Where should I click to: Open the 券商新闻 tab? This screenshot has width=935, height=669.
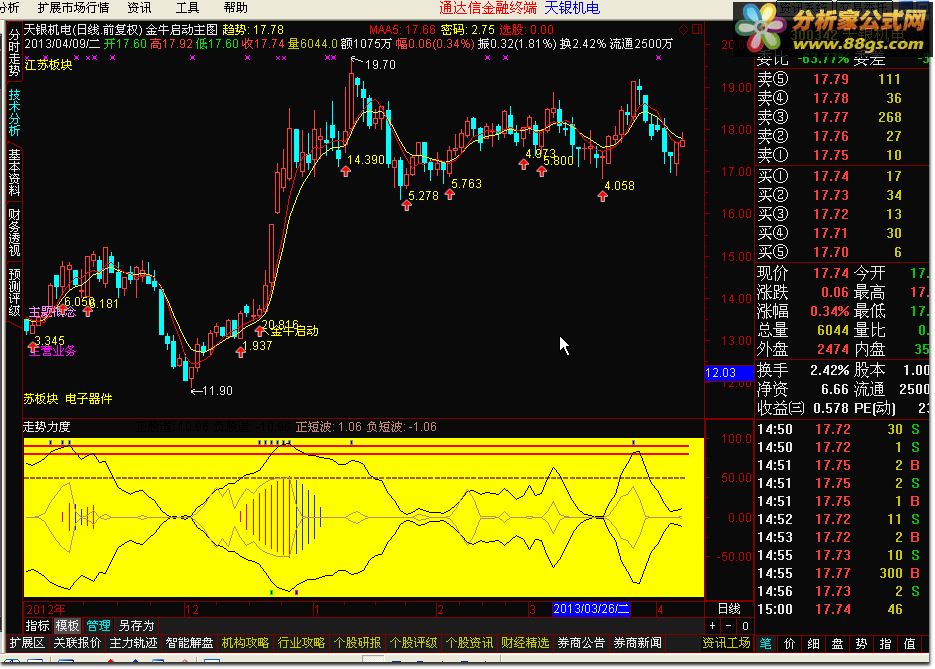[637, 643]
